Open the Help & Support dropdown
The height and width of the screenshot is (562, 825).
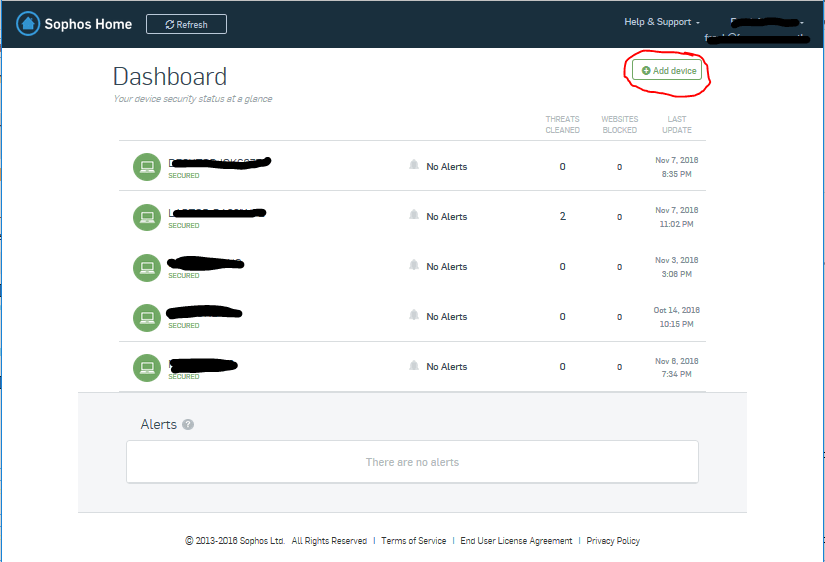(662, 22)
